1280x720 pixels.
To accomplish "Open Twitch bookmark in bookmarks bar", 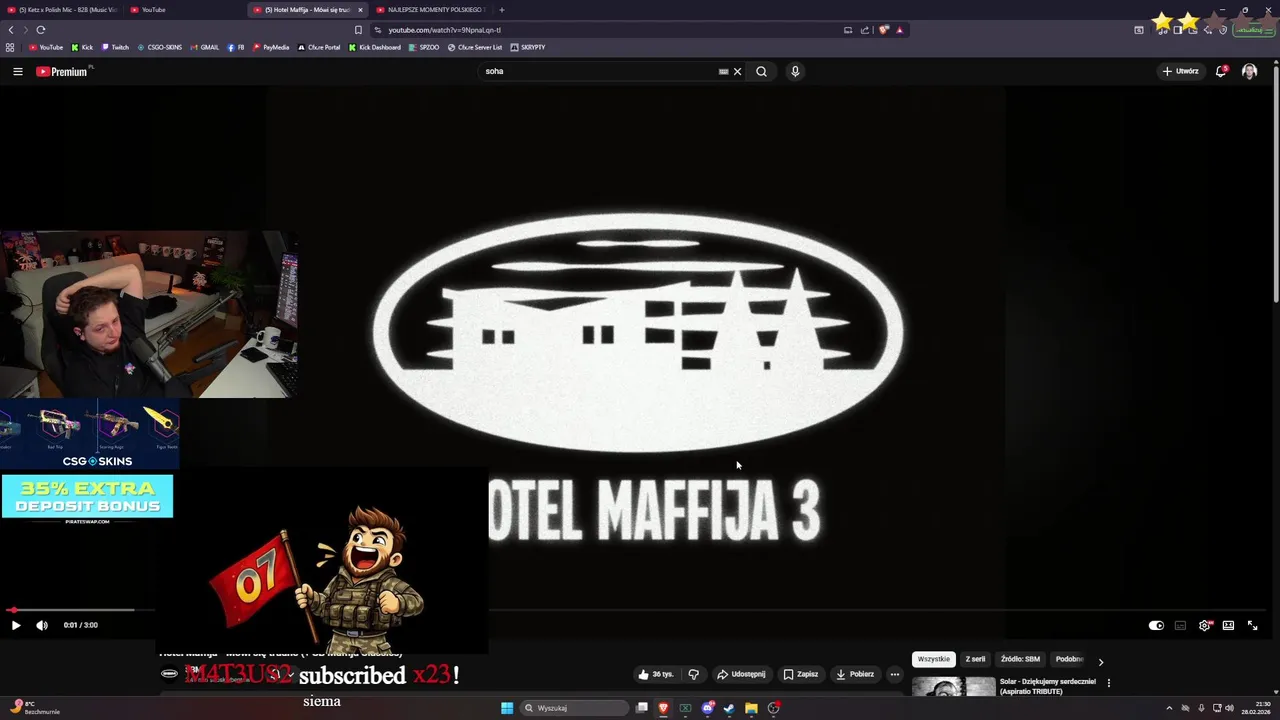I will [114, 47].
